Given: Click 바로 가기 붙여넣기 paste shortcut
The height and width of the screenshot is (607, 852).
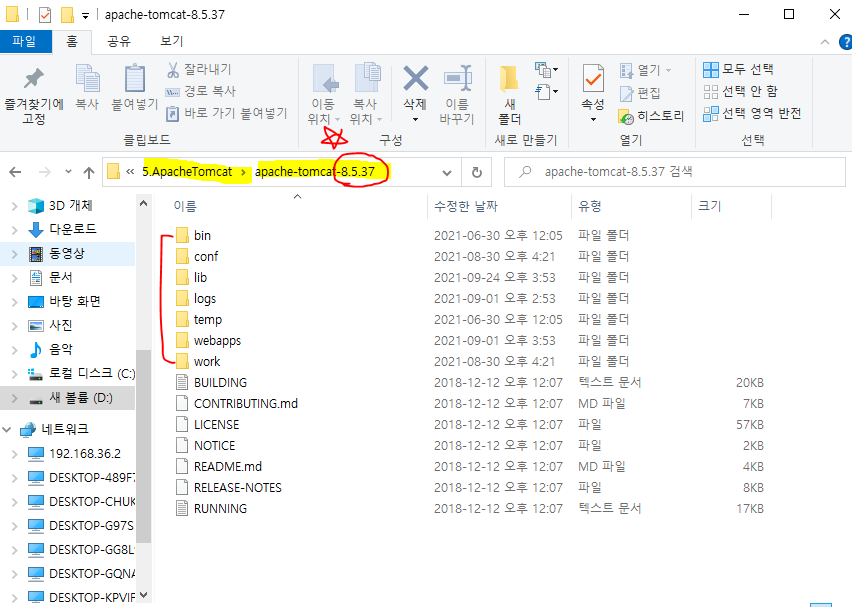Looking at the screenshot, I should (226, 113).
